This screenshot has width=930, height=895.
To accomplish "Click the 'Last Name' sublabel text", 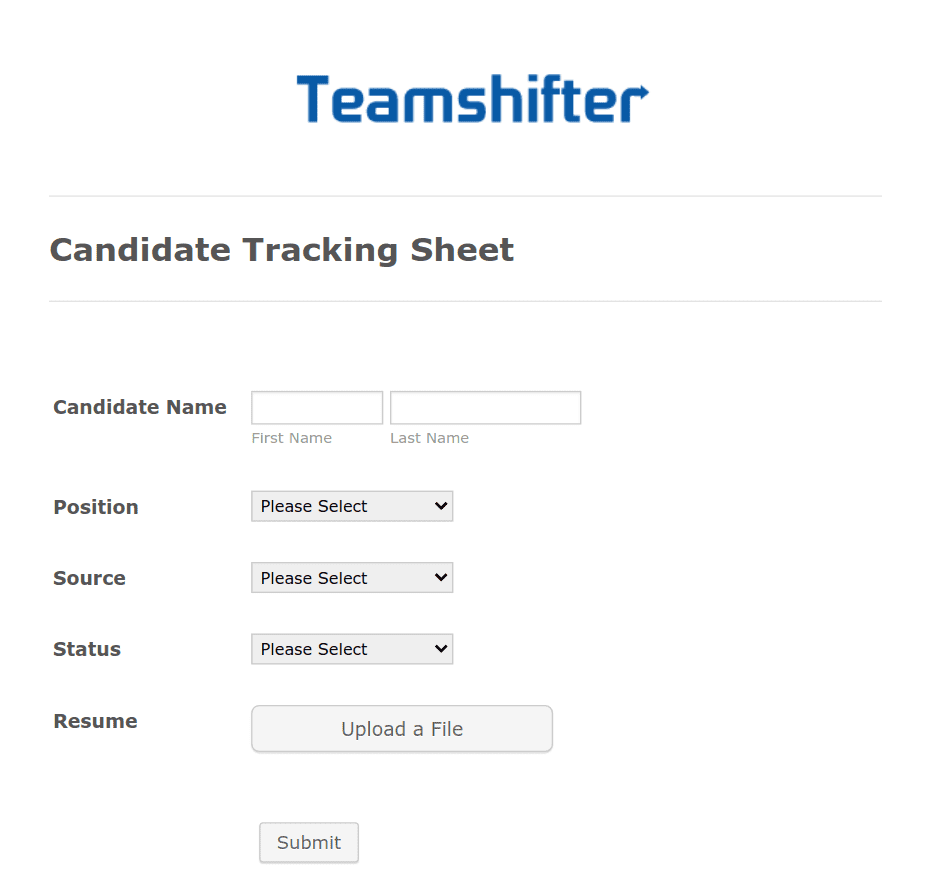I will point(429,437).
